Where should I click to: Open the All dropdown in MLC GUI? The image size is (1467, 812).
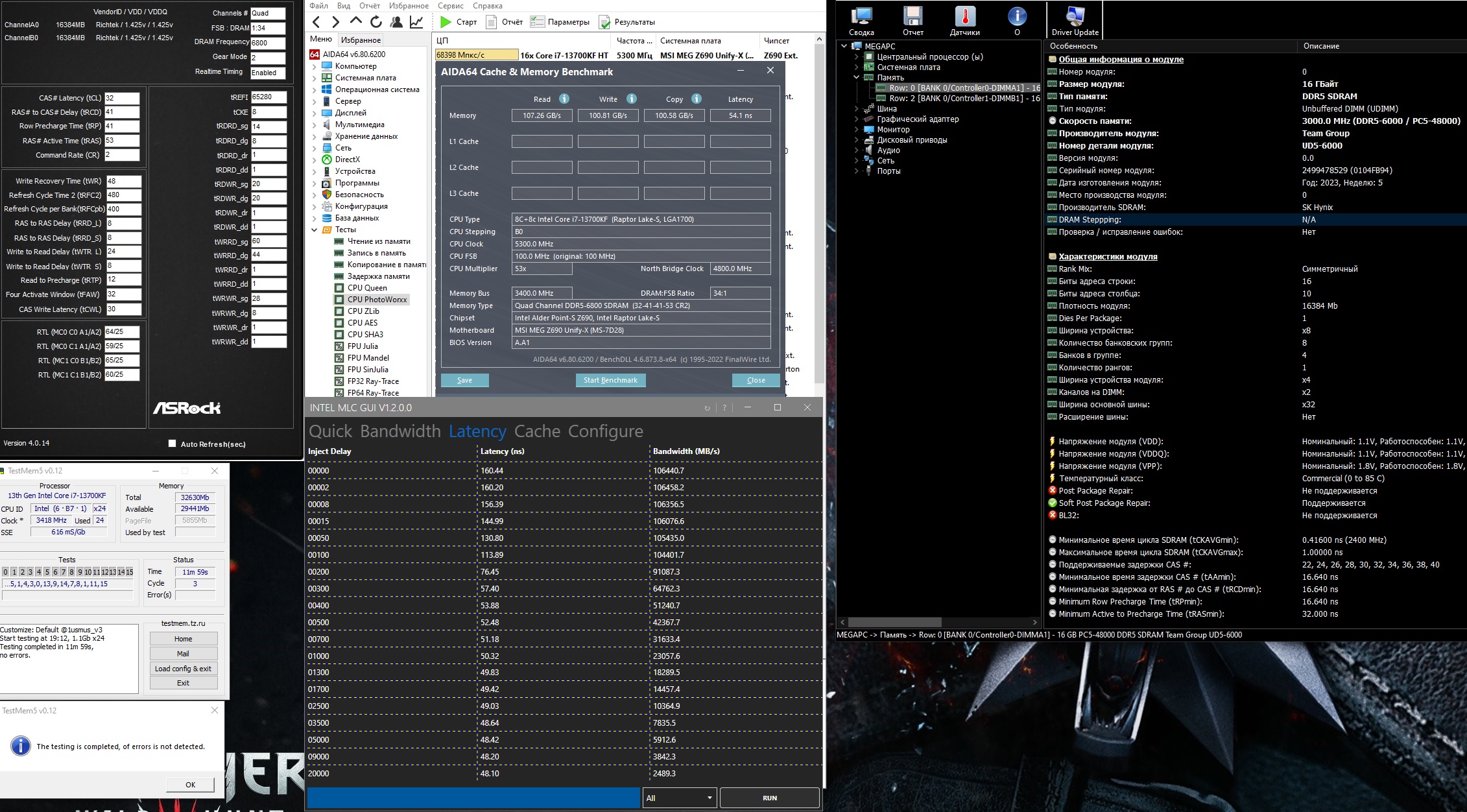679,798
